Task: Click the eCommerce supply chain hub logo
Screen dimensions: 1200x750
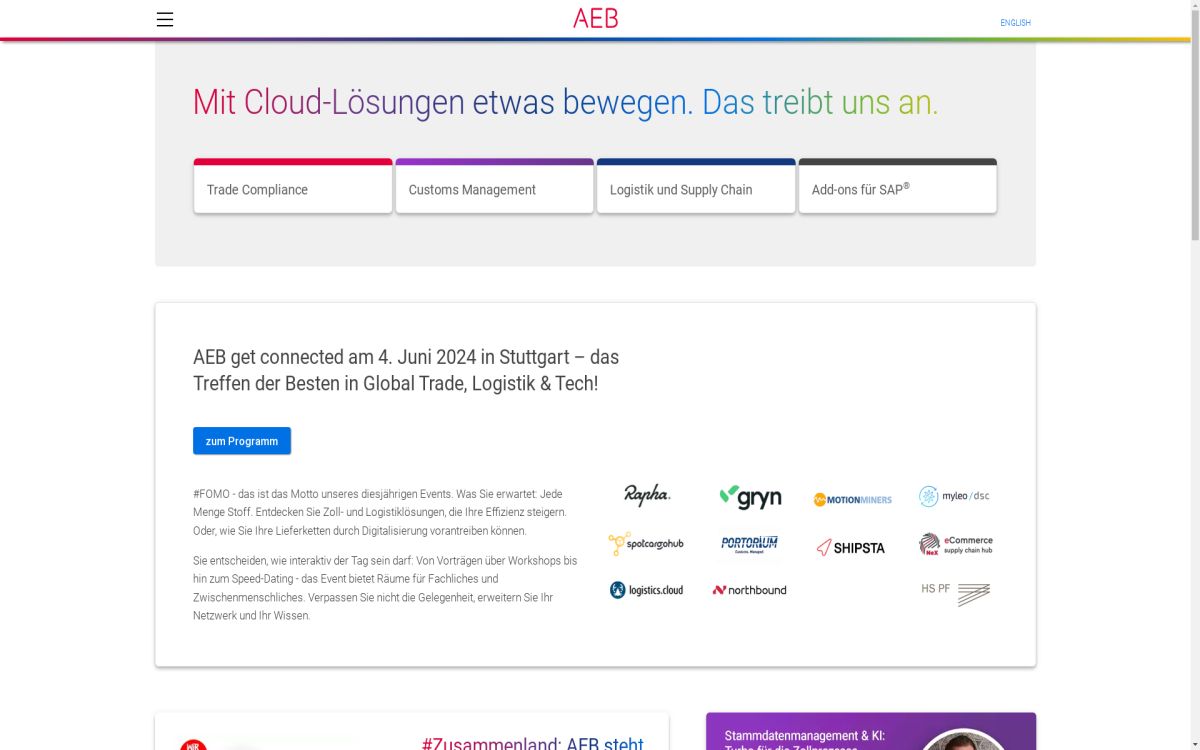Action: click(x=955, y=544)
